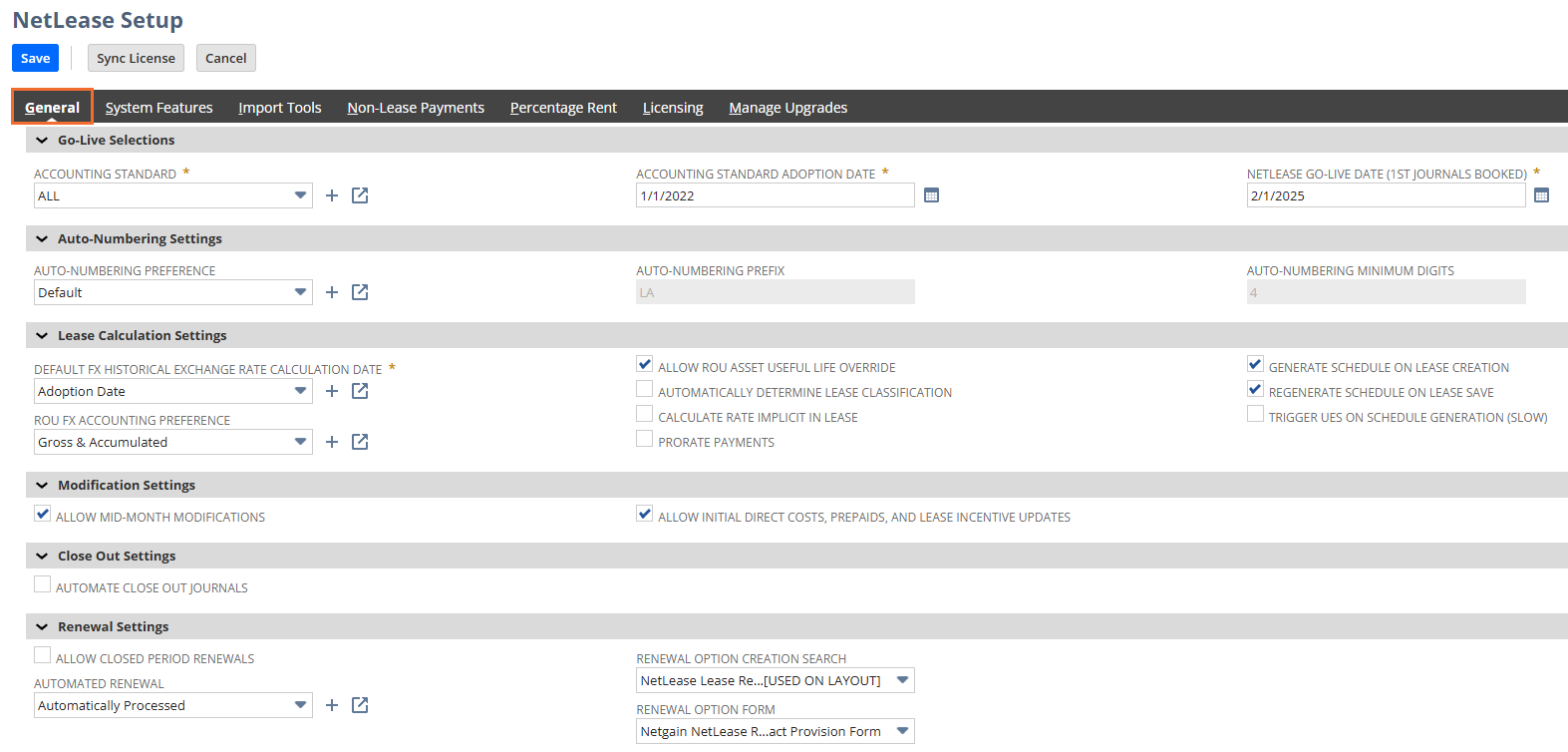Switch to the System Features tab
Viewport: 1568px width, 752px height.
click(158, 108)
